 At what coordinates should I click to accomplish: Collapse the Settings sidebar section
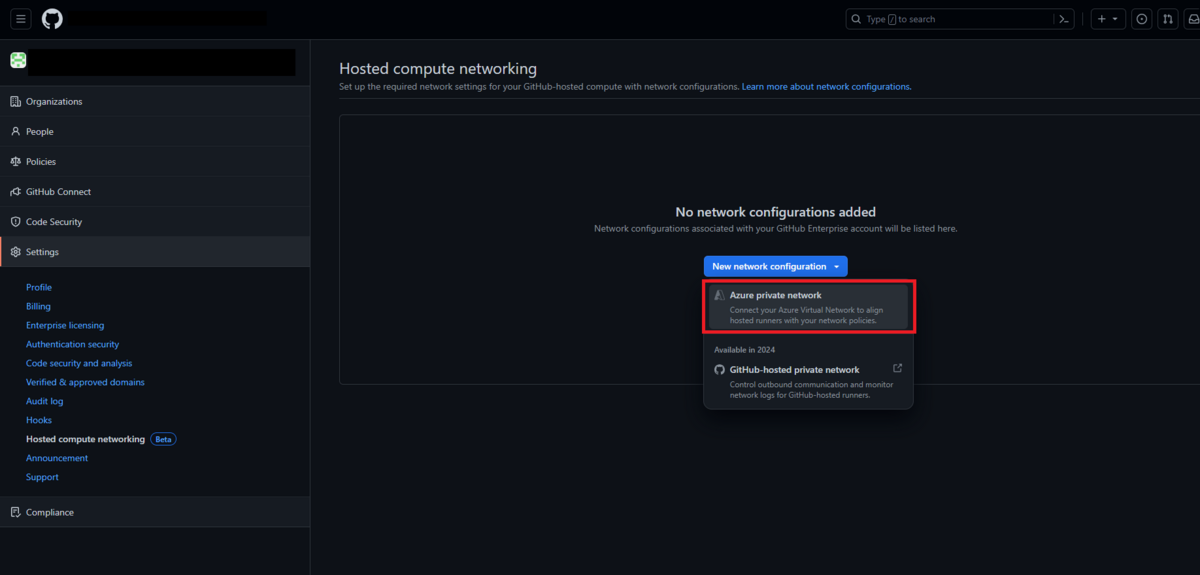click(x=155, y=252)
